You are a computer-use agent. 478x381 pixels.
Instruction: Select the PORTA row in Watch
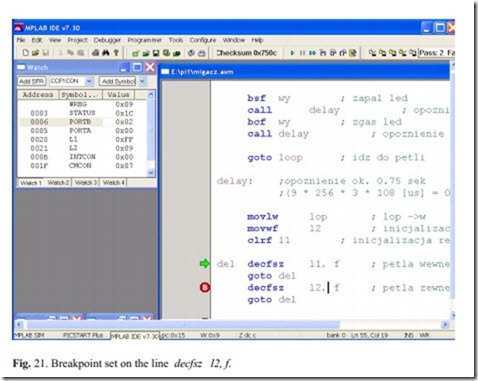(82, 130)
